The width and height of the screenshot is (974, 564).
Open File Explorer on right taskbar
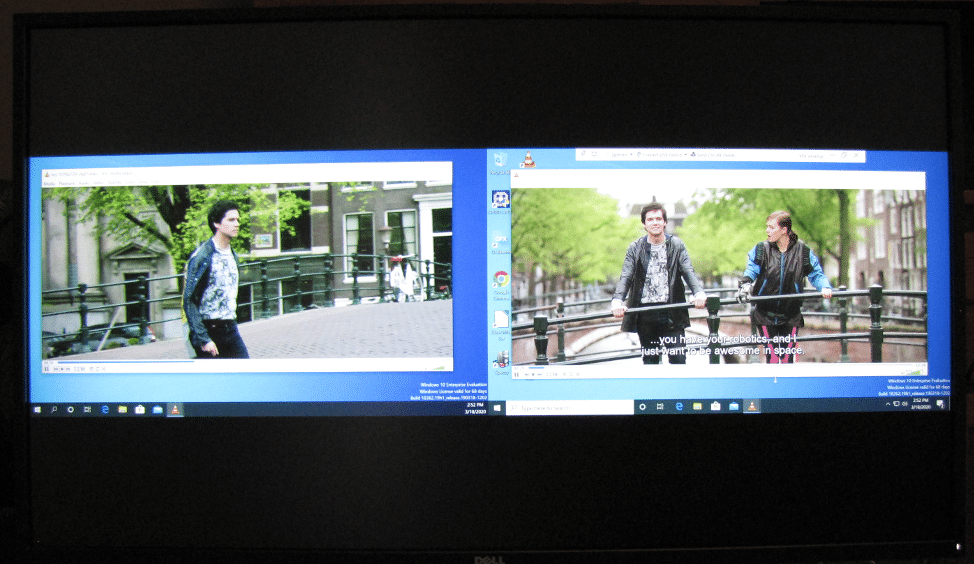pos(698,406)
